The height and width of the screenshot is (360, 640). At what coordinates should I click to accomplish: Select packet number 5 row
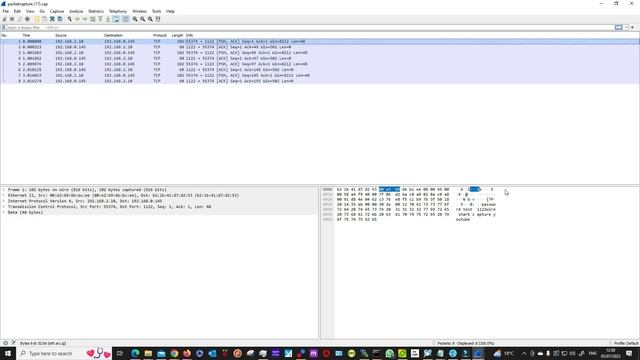[320, 64]
